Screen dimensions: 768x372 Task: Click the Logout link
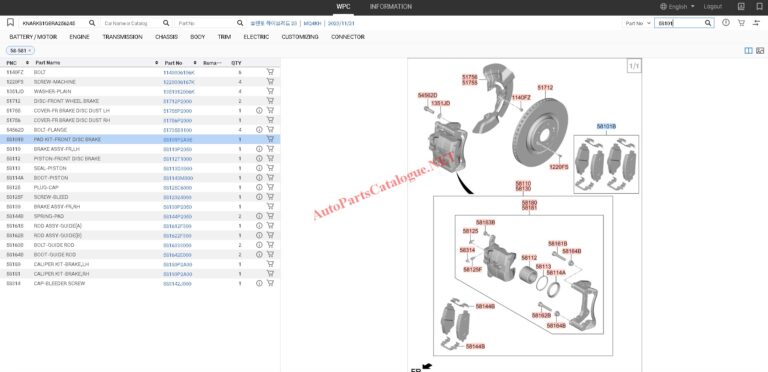point(713,7)
